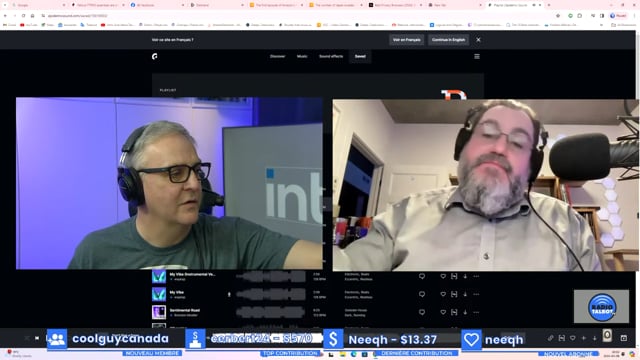Image resolution: width=640 pixels, height=360 pixels.
Task: Find similar tracks to Sentimental Road
Action: [x=454, y=312]
